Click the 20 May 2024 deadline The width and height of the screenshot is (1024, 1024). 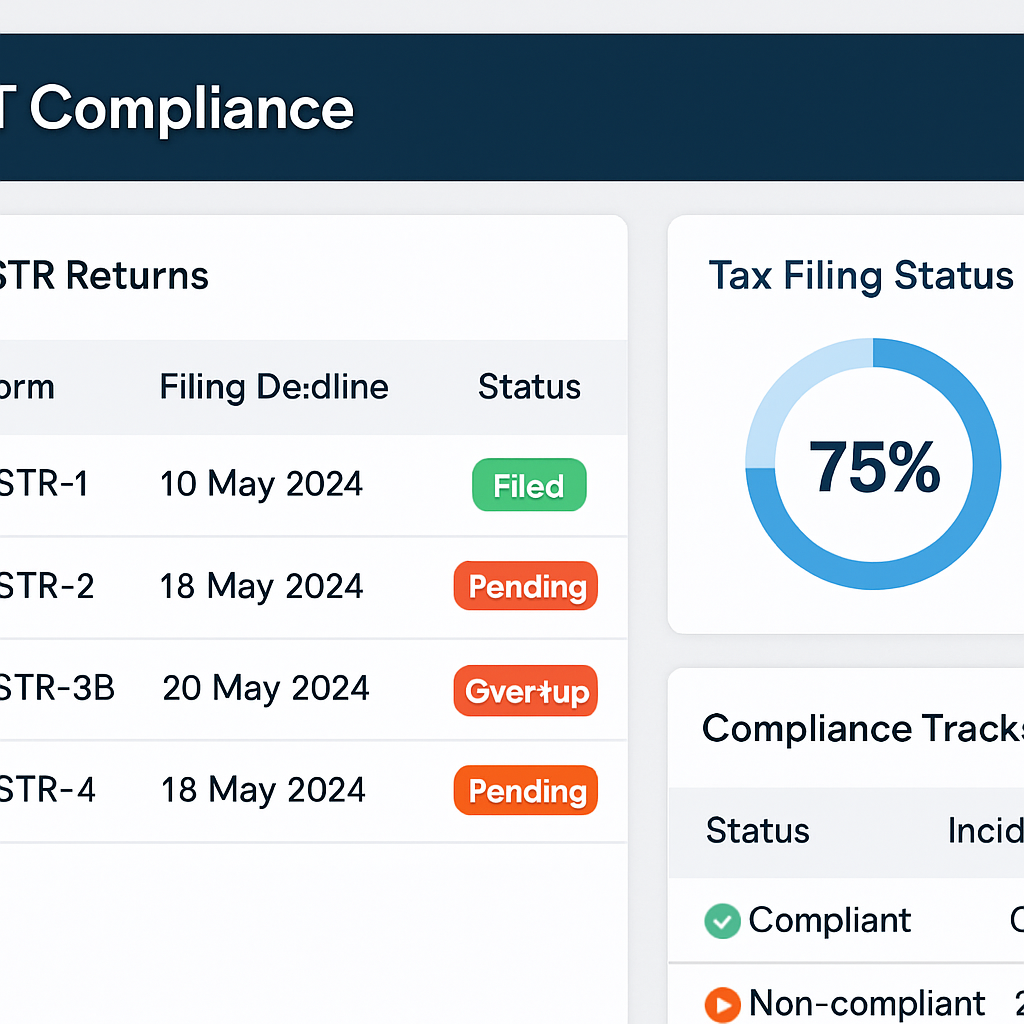pos(266,688)
